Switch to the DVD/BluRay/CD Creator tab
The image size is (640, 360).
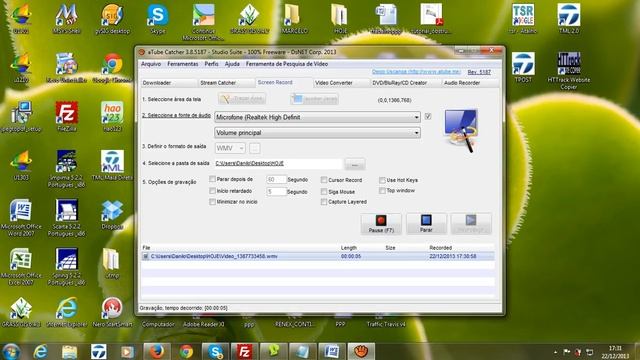(x=406, y=83)
